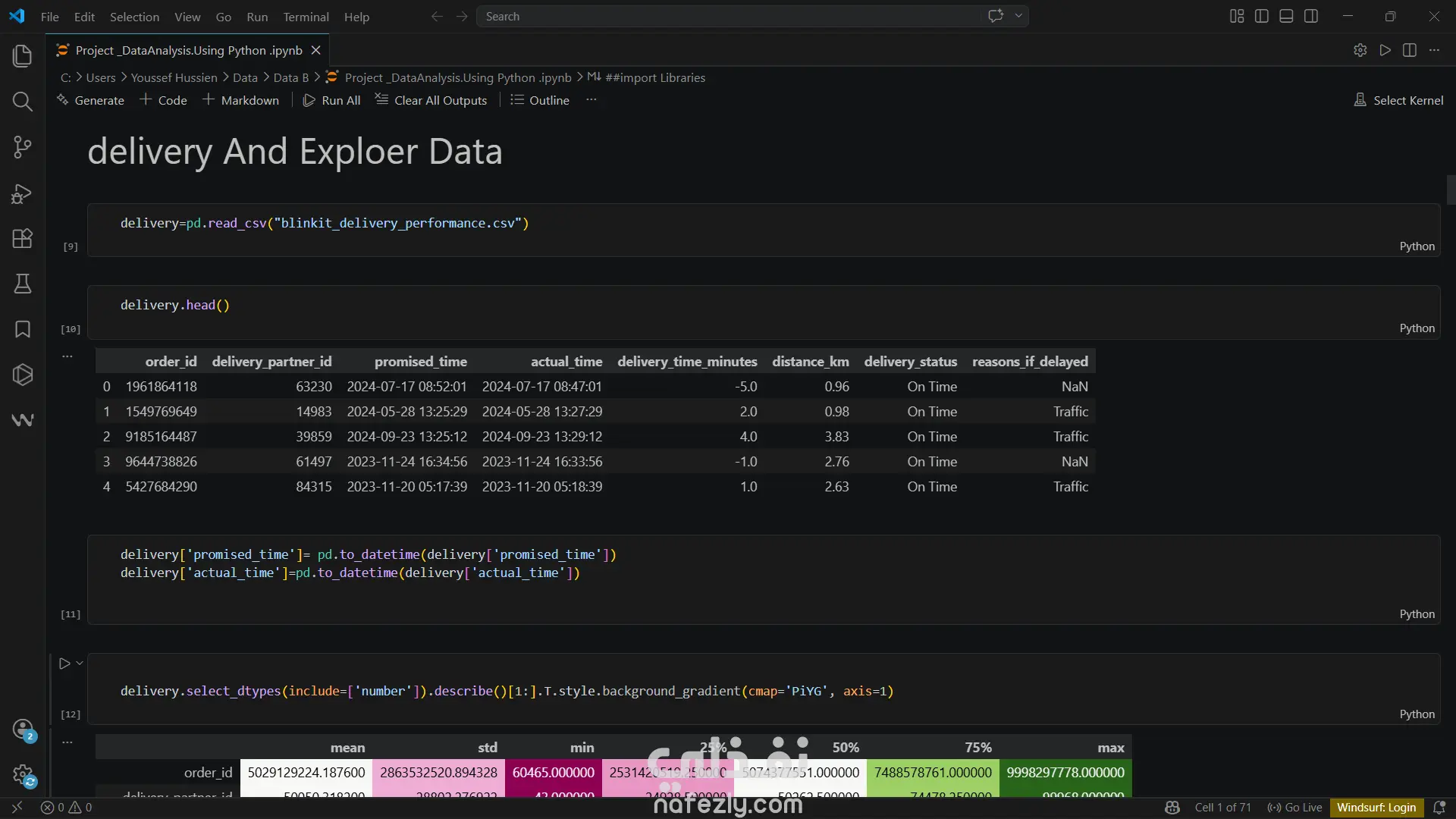Open the Testing flask view
The image size is (1456, 819).
(x=23, y=284)
